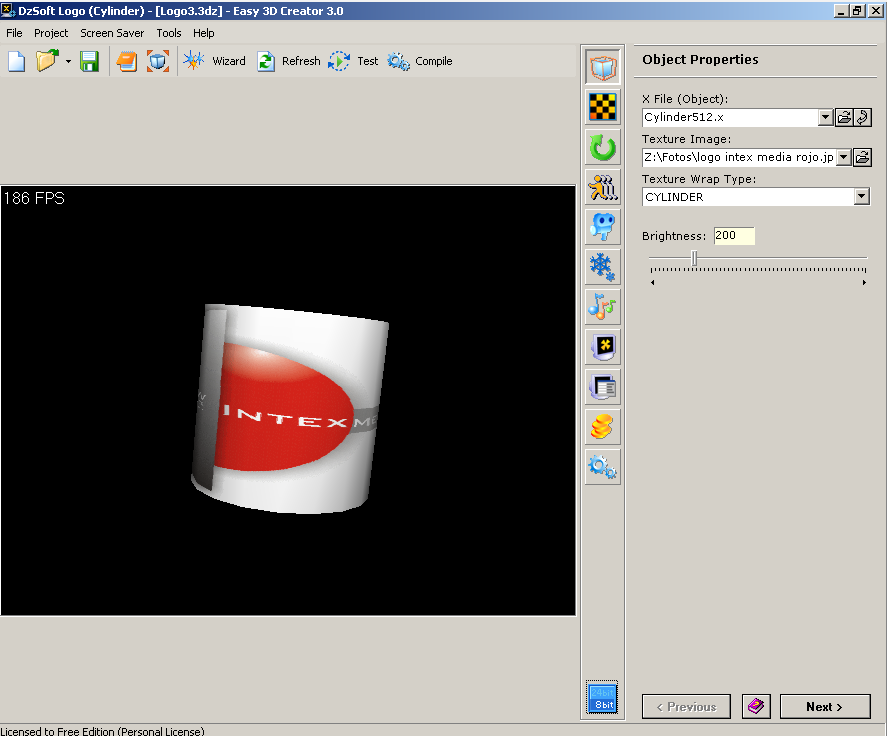The width and height of the screenshot is (887, 736).
Task: Click the "Texture Image:" label
Action: pos(686,139)
